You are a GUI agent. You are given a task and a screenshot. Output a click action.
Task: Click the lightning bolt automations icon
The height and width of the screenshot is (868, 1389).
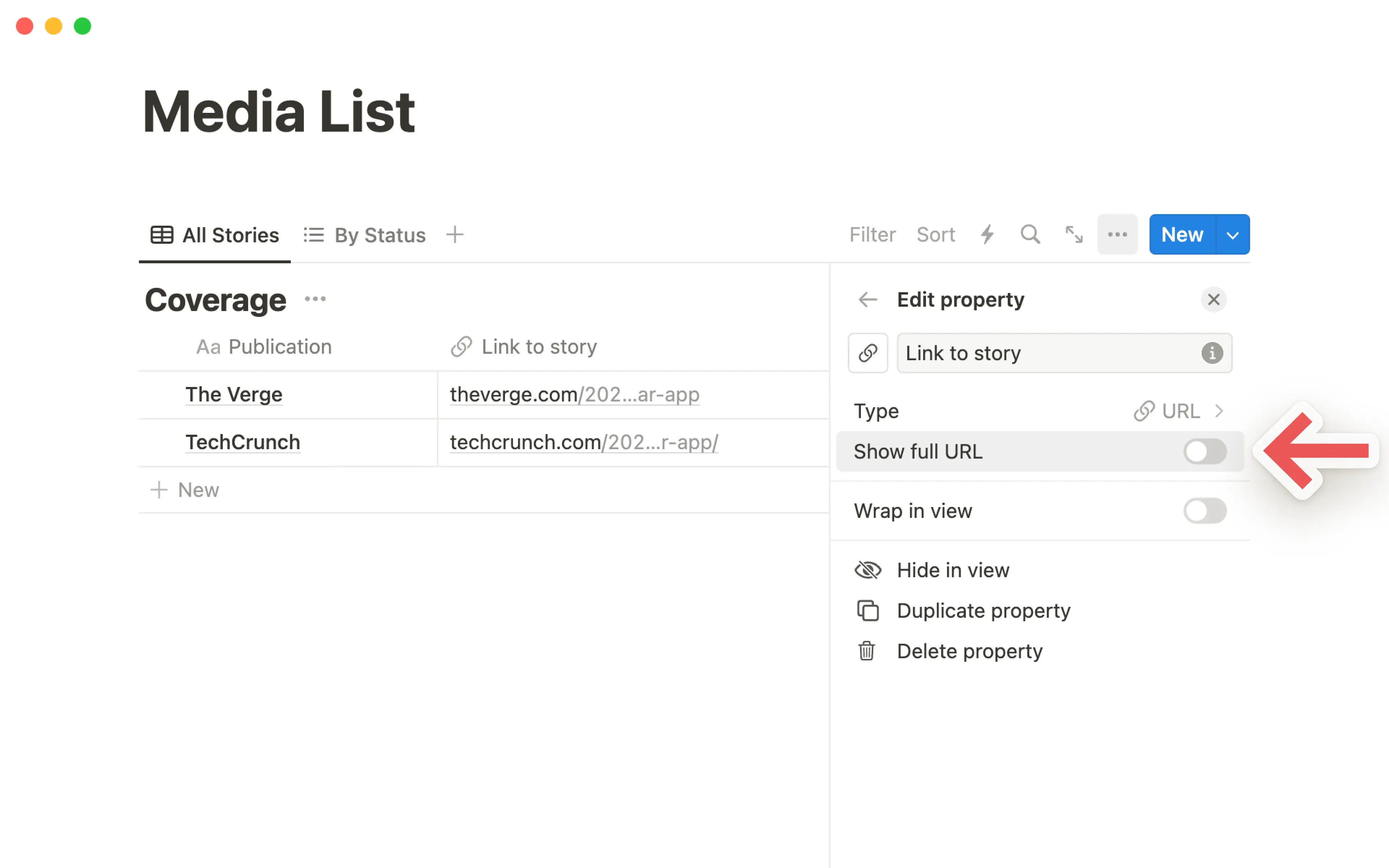[x=987, y=234]
